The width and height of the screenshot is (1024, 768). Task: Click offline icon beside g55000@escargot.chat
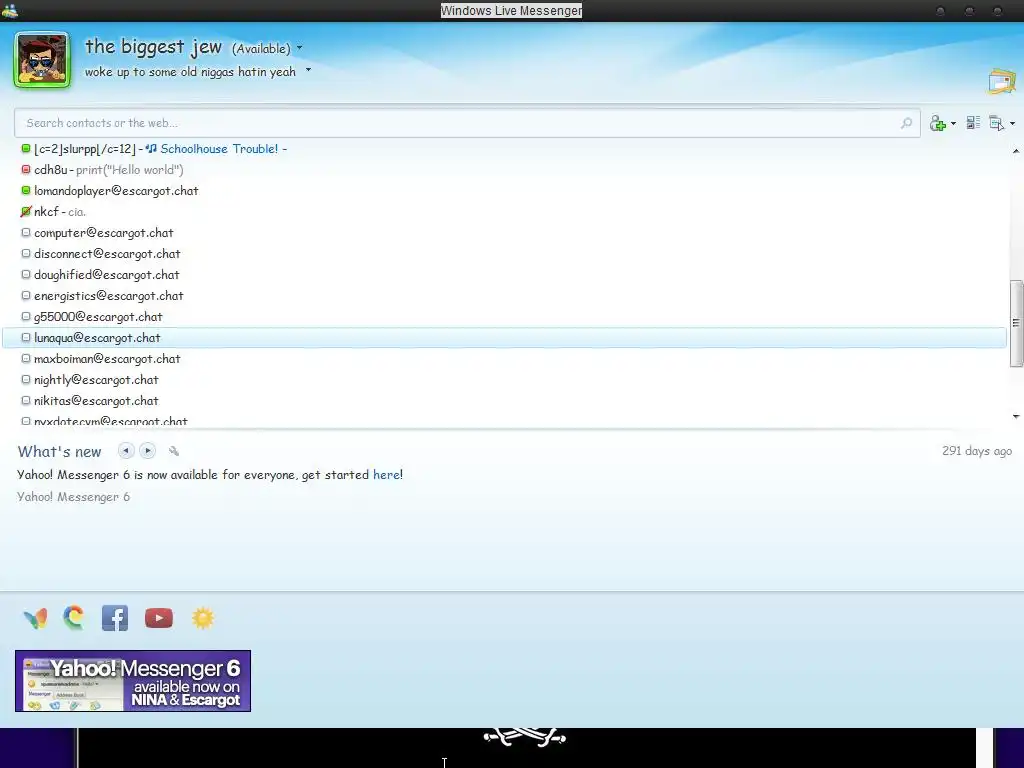tap(26, 316)
